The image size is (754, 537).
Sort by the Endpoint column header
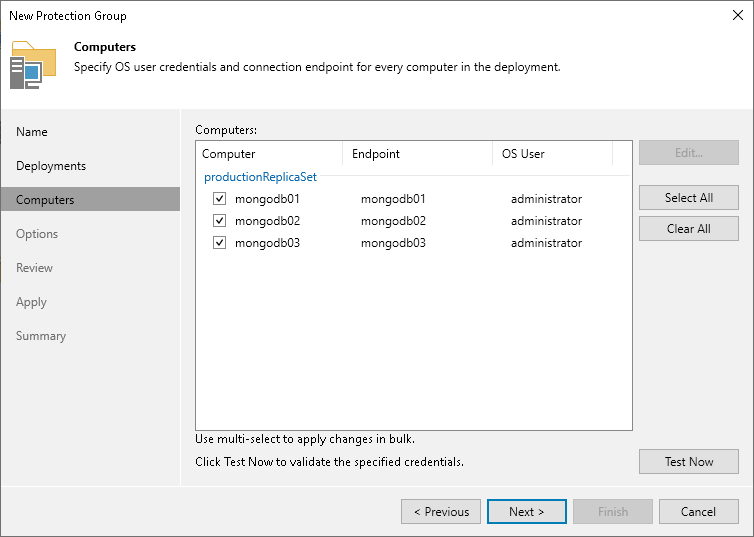417,154
